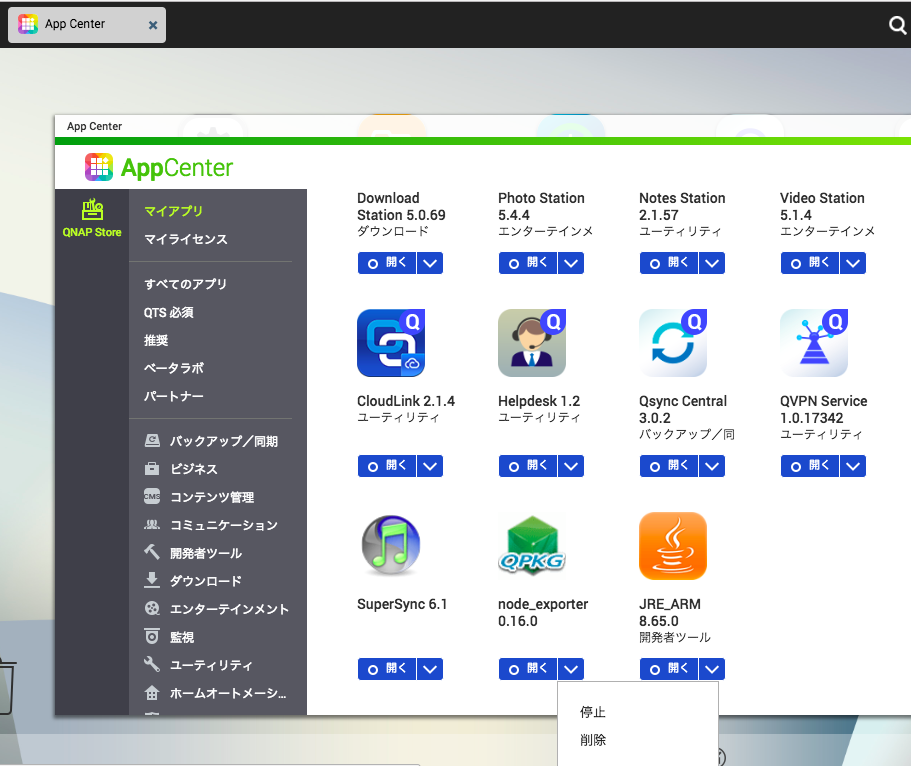Open CloudLink with 開く button
The width and height of the screenshot is (911, 766).
tap(387, 466)
